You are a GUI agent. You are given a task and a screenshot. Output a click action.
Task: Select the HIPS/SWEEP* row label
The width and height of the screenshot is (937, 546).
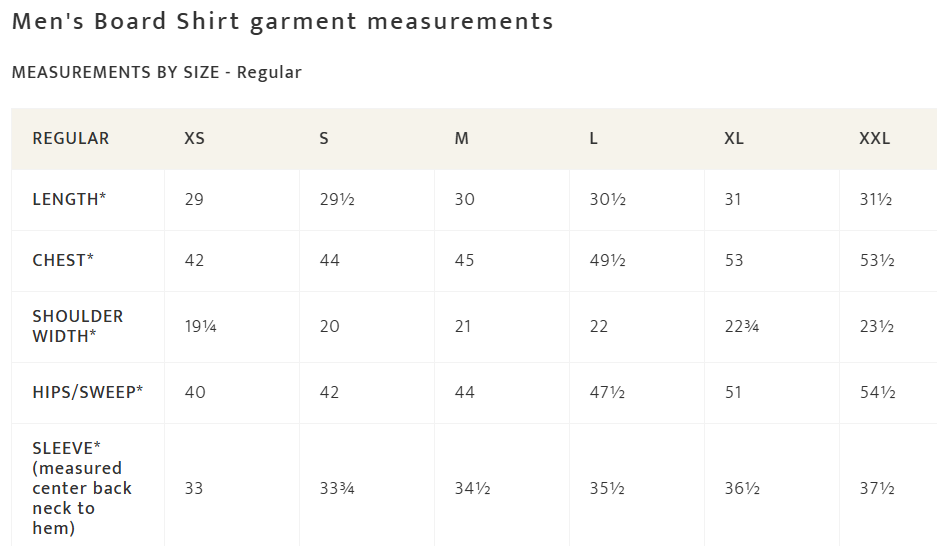(x=88, y=392)
